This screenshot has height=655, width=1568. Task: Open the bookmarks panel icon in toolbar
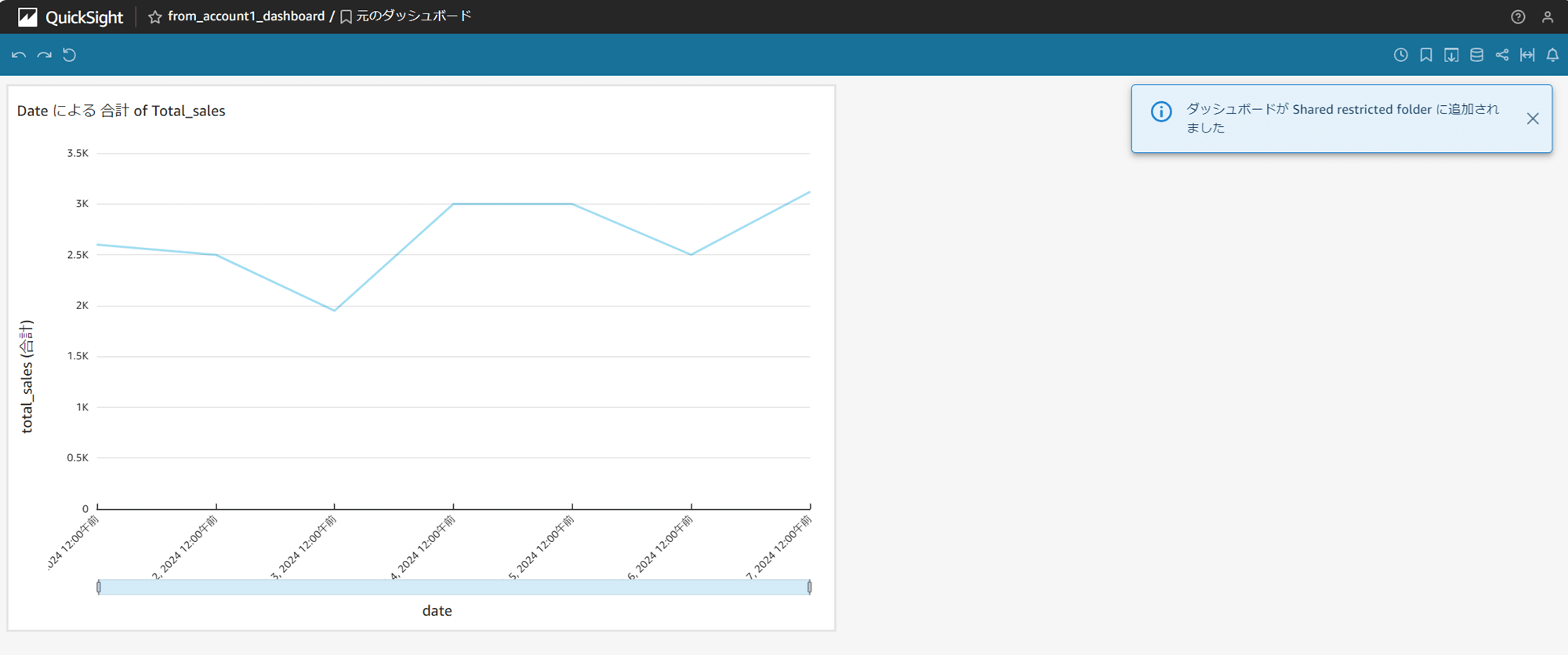tap(1426, 55)
